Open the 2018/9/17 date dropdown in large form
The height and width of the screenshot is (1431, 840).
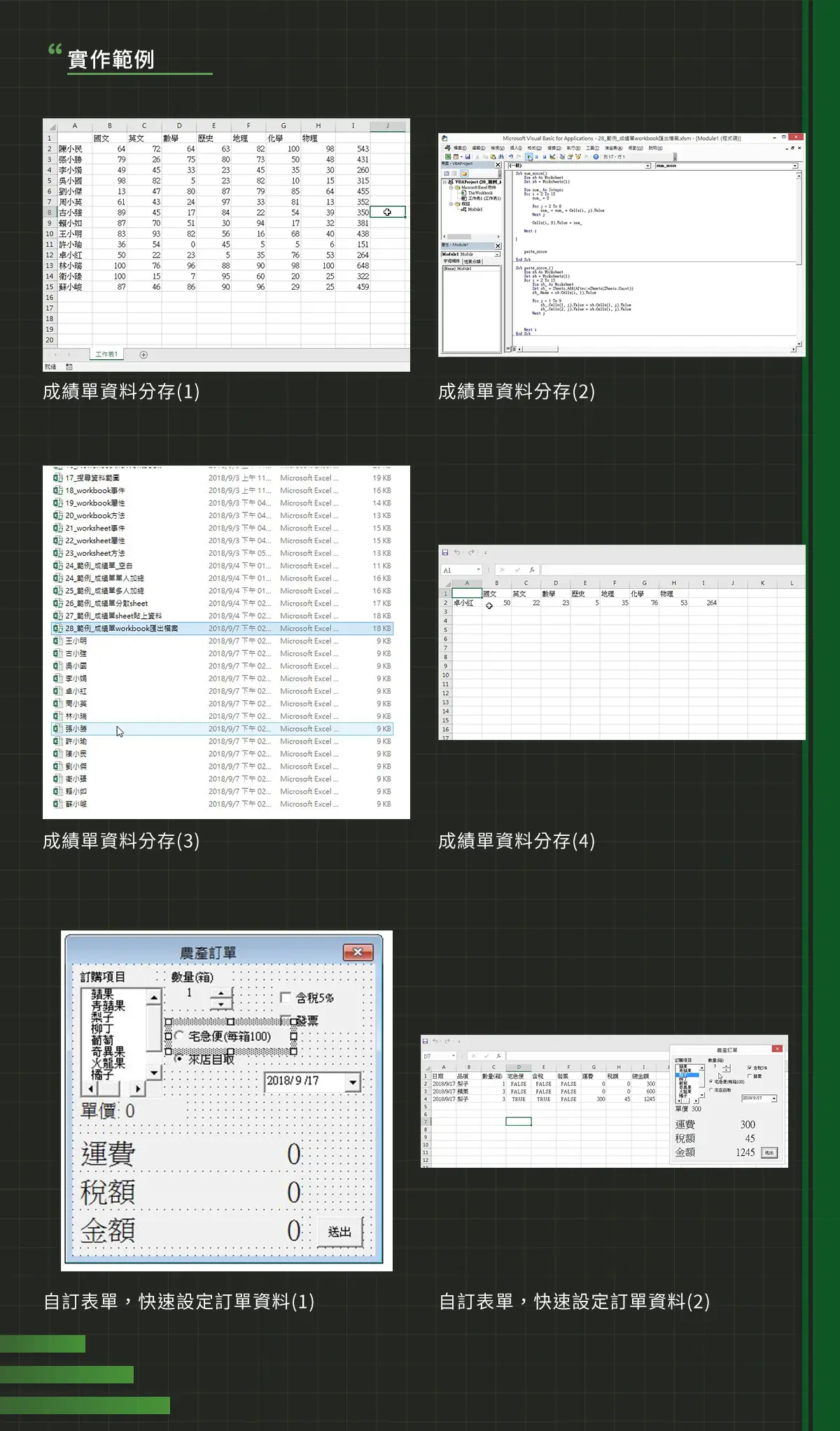coord(353,1082)
